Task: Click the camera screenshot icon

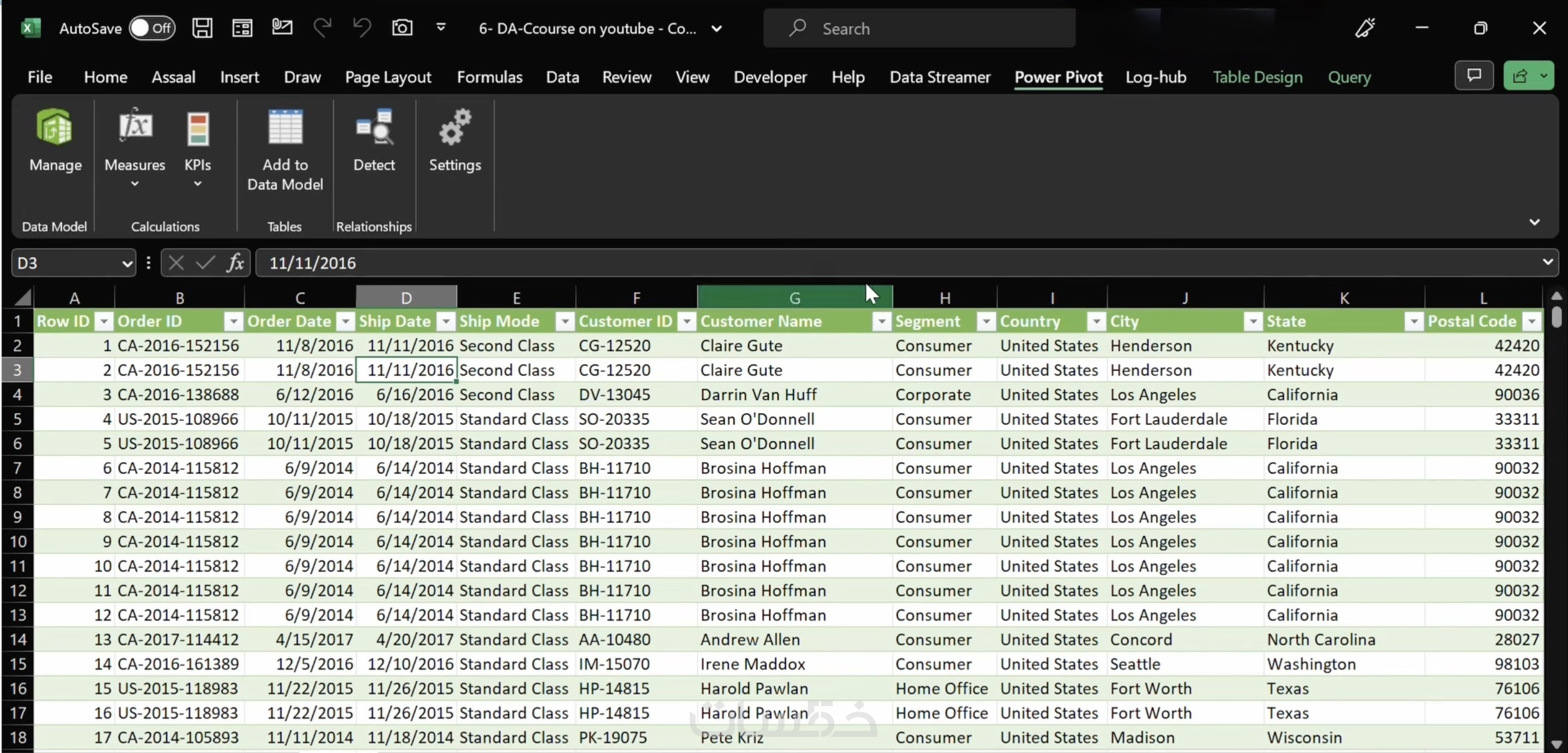Action: 402,28
